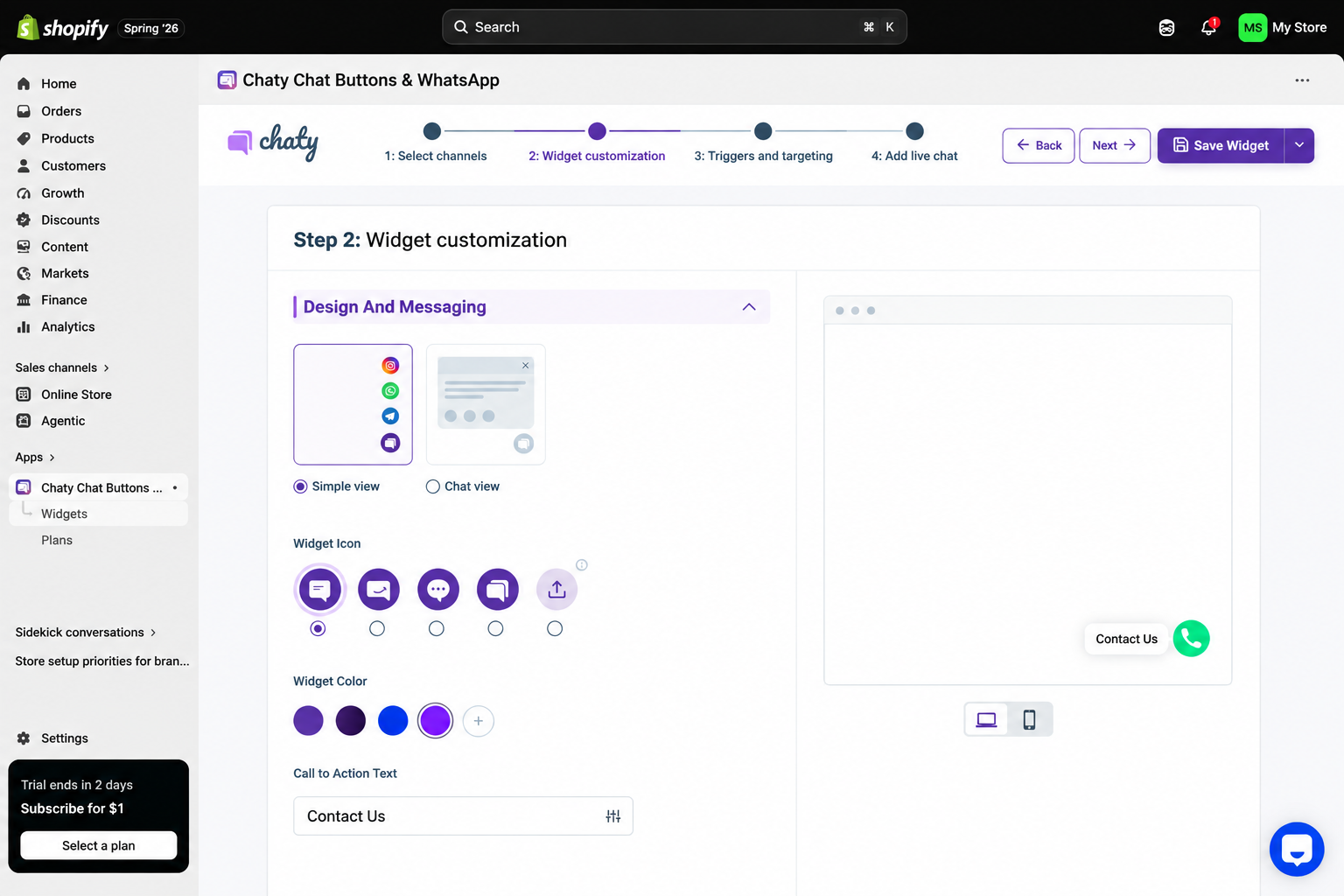Pick the medium purple widget color
Viewport: 1344px width, 896px height.
point(308,721)
